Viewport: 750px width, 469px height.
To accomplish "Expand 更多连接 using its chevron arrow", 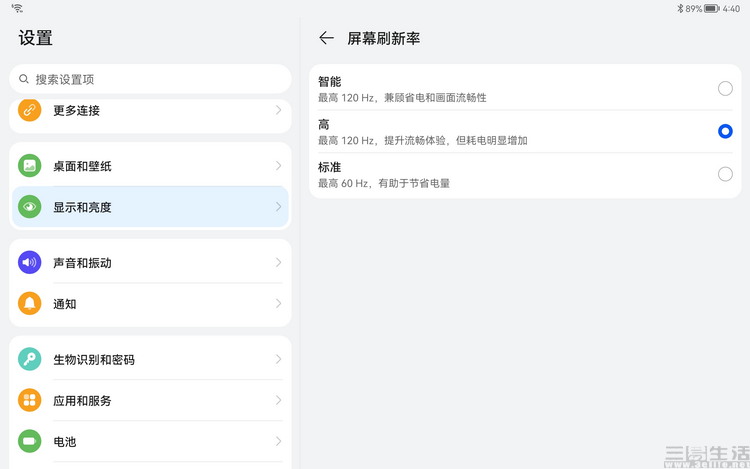I will pos(278,110).
